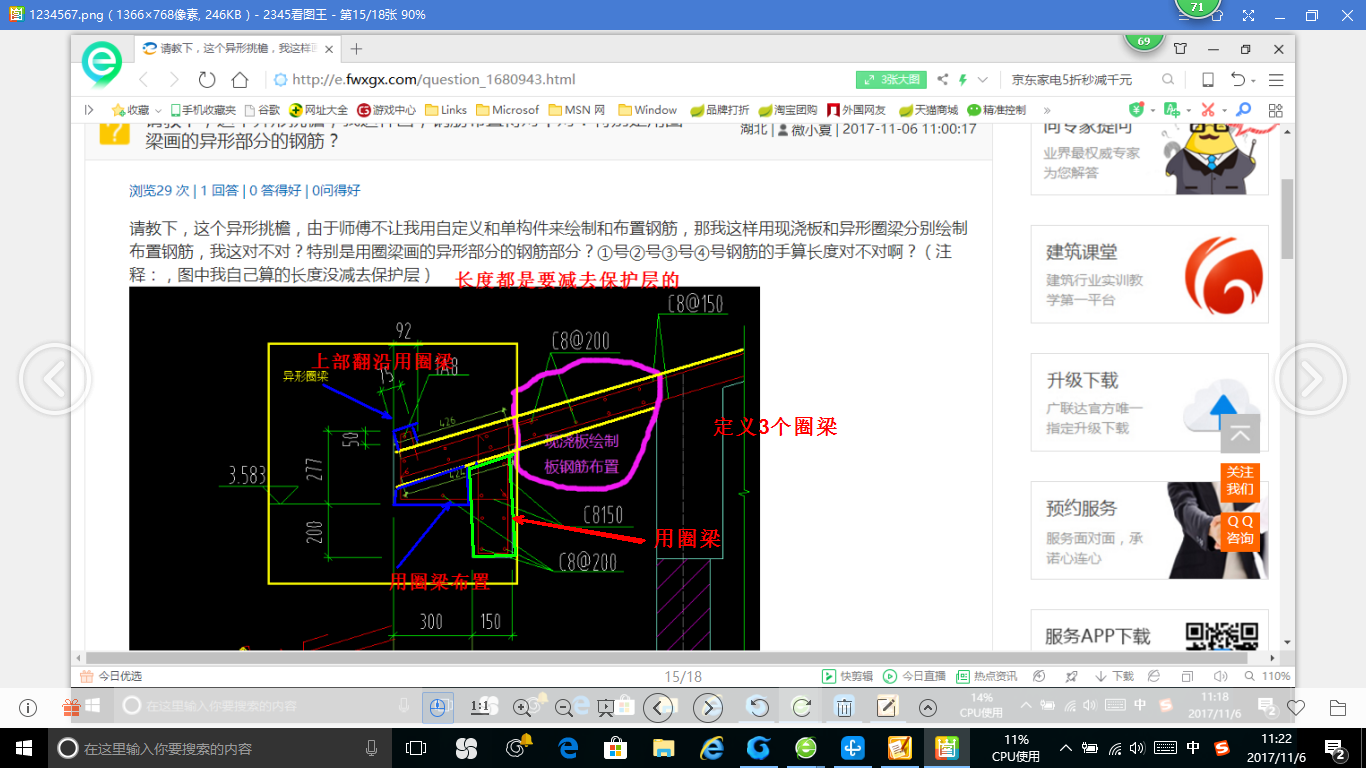
Task: Open Microsoft Store from the taskbar
Action: (616, 748)
